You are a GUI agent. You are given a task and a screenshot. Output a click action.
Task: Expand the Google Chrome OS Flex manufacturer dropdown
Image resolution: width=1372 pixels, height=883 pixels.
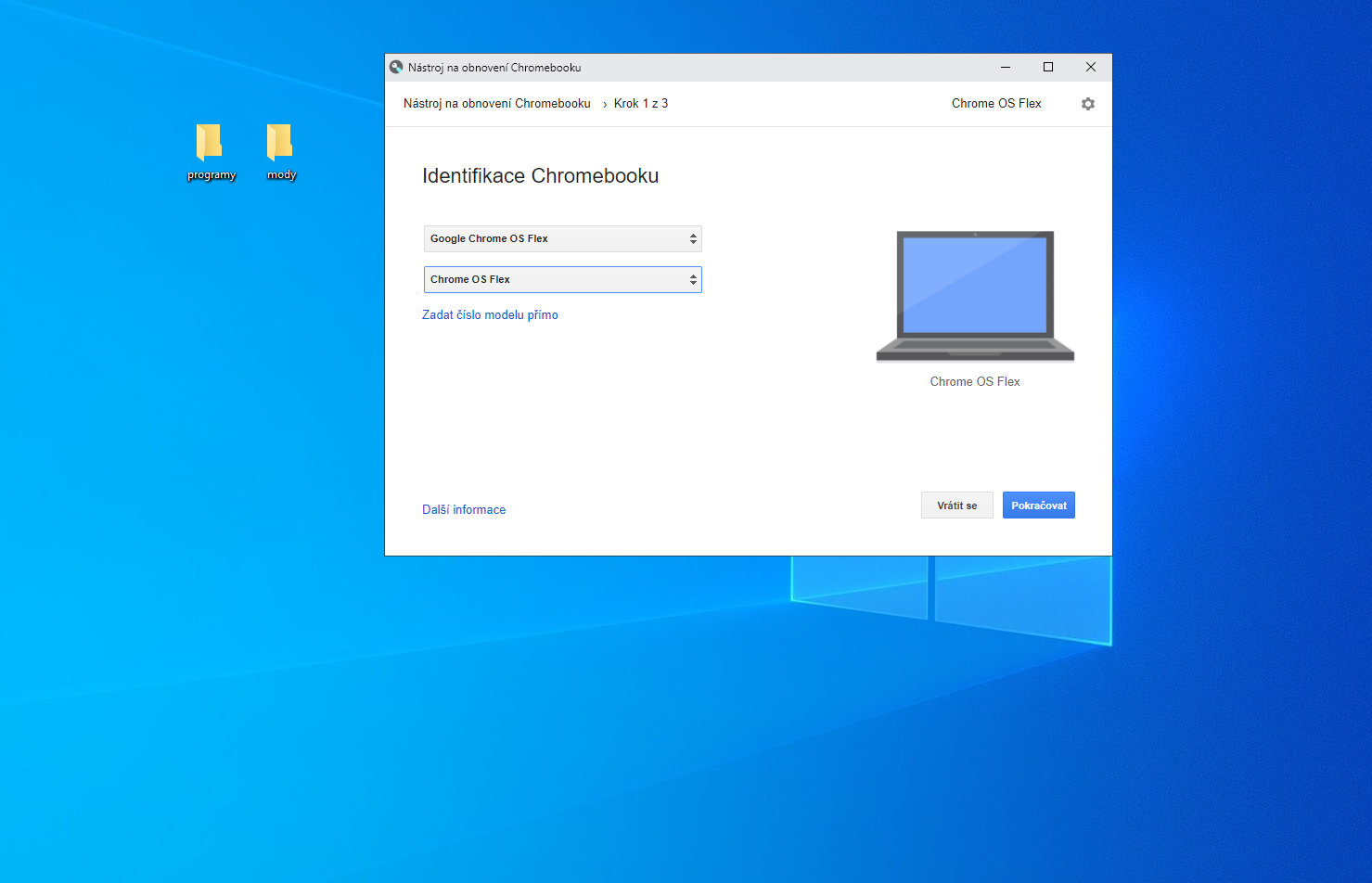(x=563, y=238)
